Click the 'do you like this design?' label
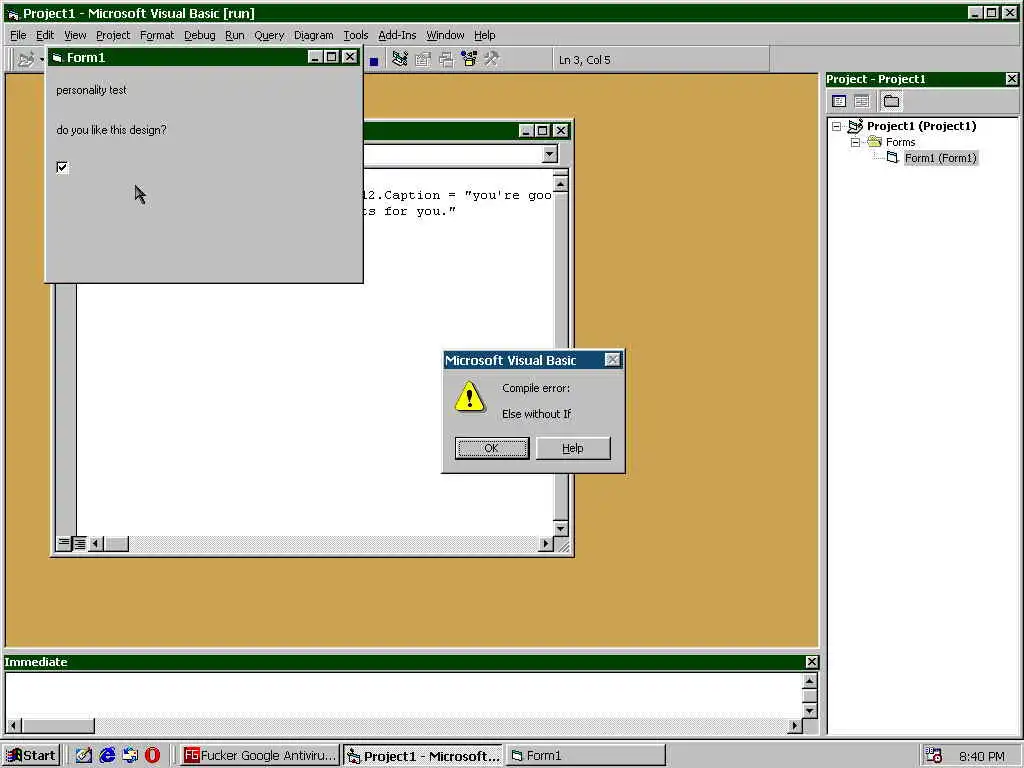Screen dimensions: 1024x768 [x=111, y=130]
